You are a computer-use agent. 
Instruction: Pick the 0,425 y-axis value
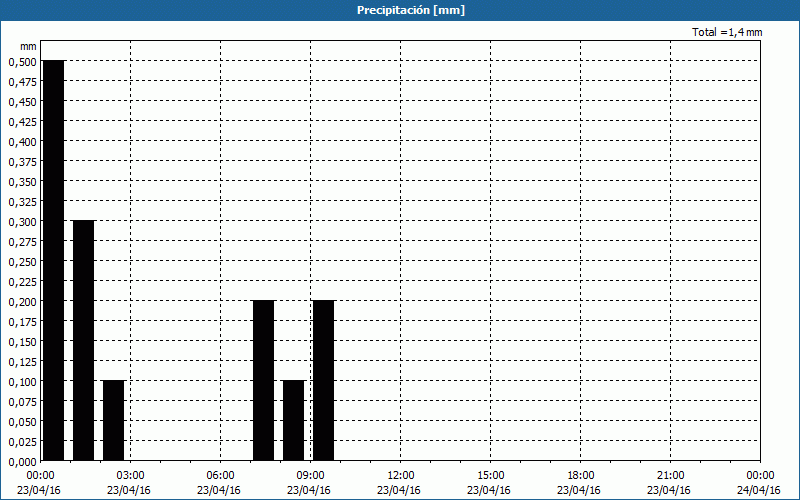pyautogui.click(x=22, y=122)
